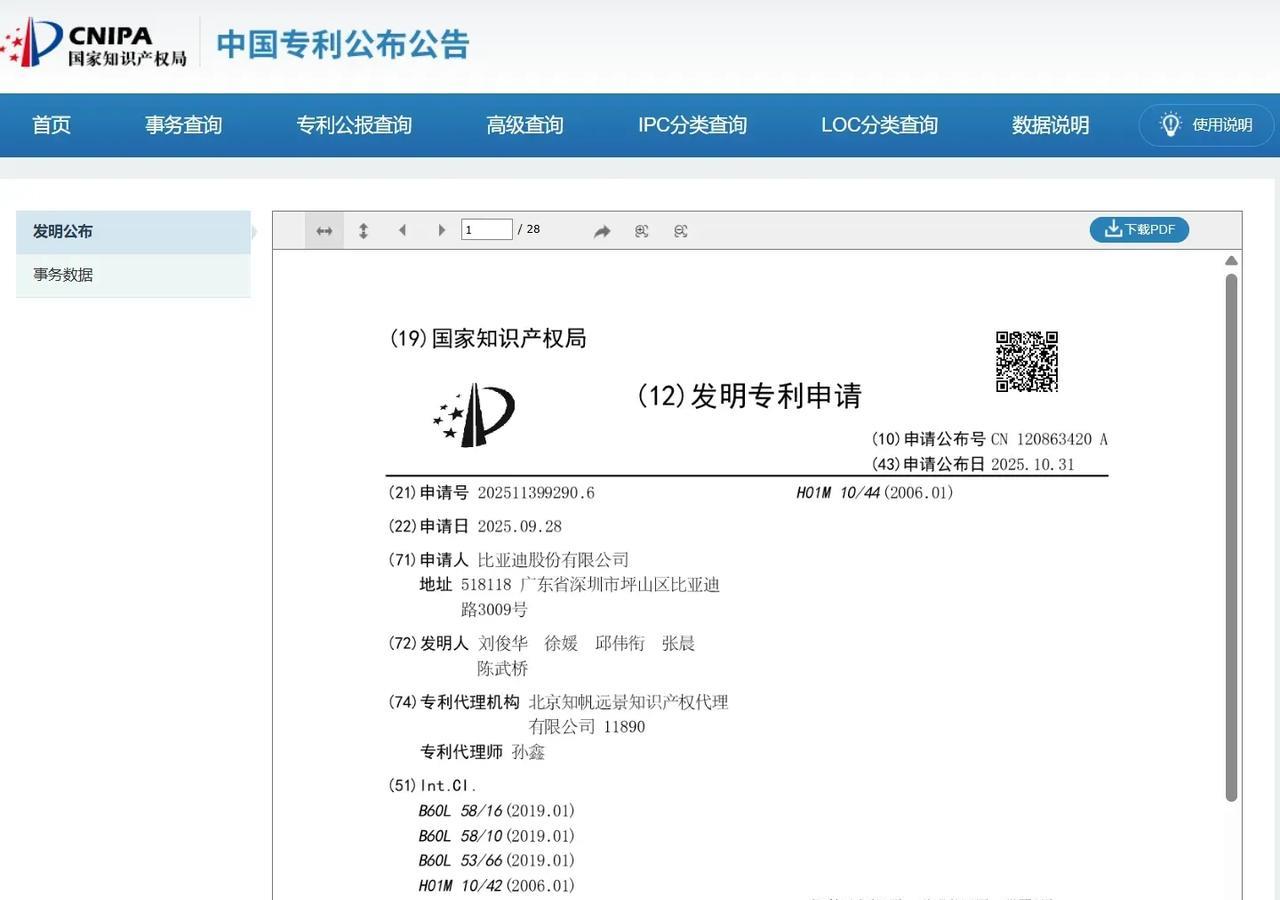Go to 专利公报查询 in the navigation bar
1280x900 pixels.
pyautogui.click(x=354, y=125)
